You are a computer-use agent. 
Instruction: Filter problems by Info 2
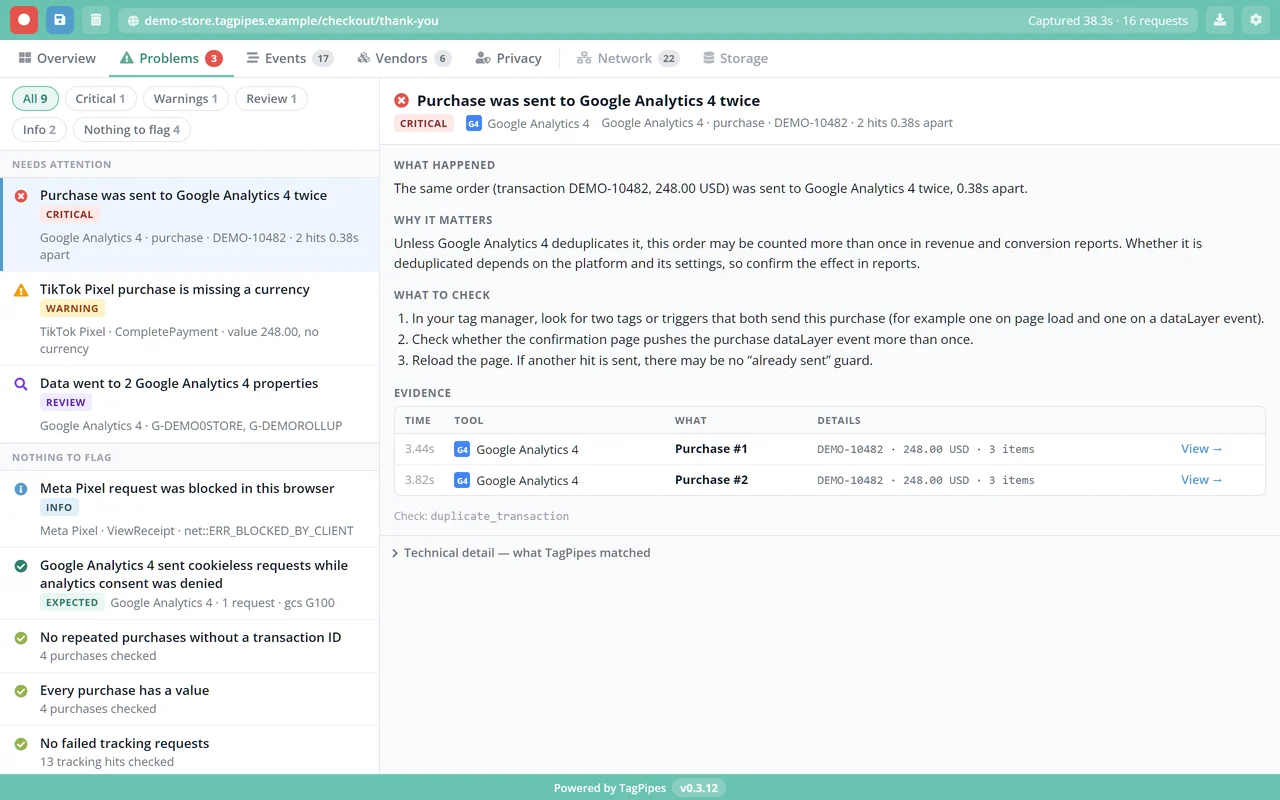pos(40,130)
